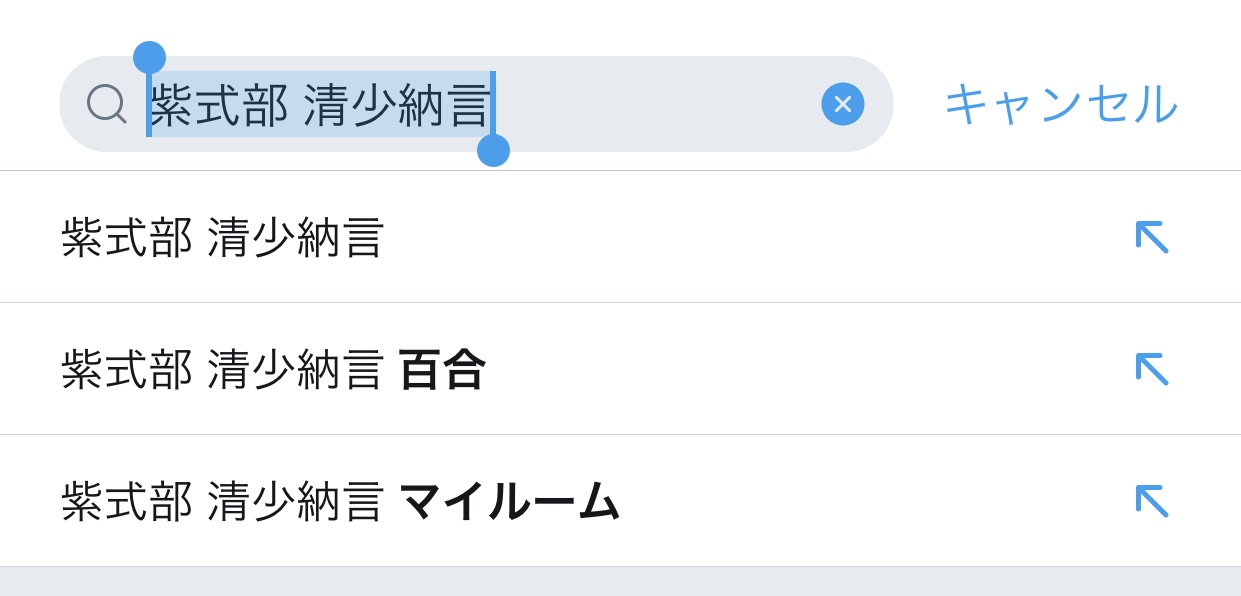Click blank space in the 百合 suggestion row
Image resolution: width=1241 pixels, height=596 pixels.
(800, 370)
